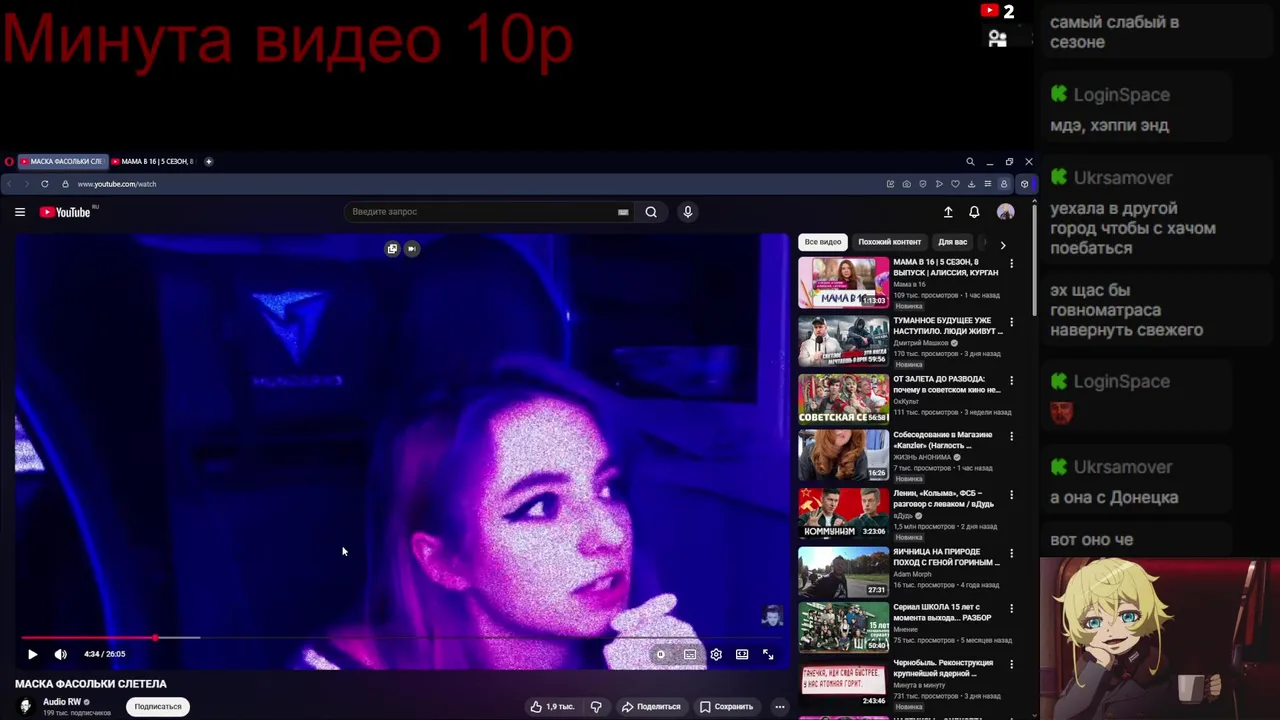Start voice search with the microphone icon
This screenshot has width=1280, height=720.
pos(687,212)
